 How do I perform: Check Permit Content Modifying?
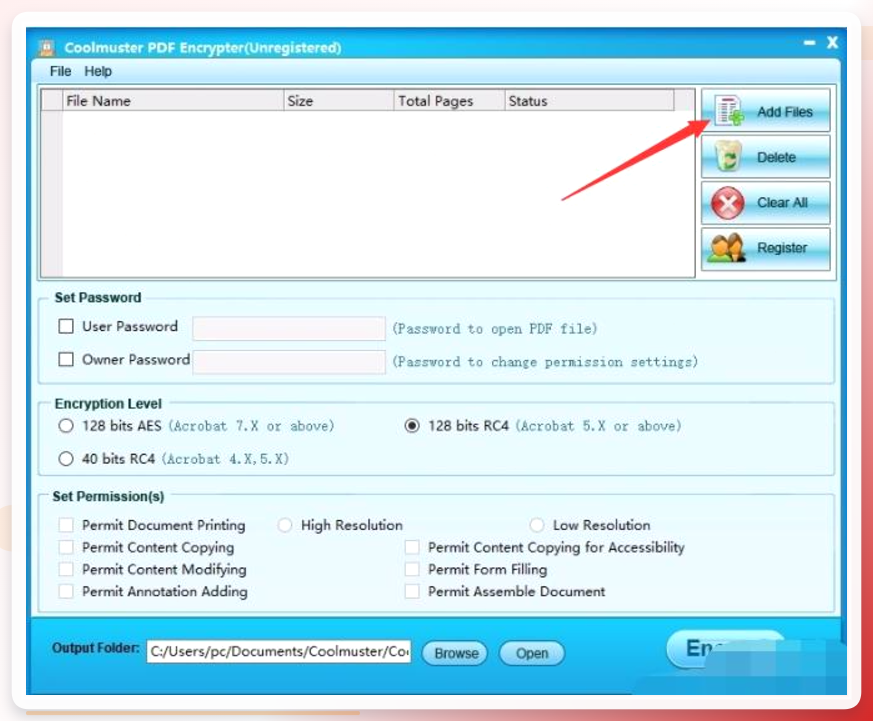pos(66,569)
